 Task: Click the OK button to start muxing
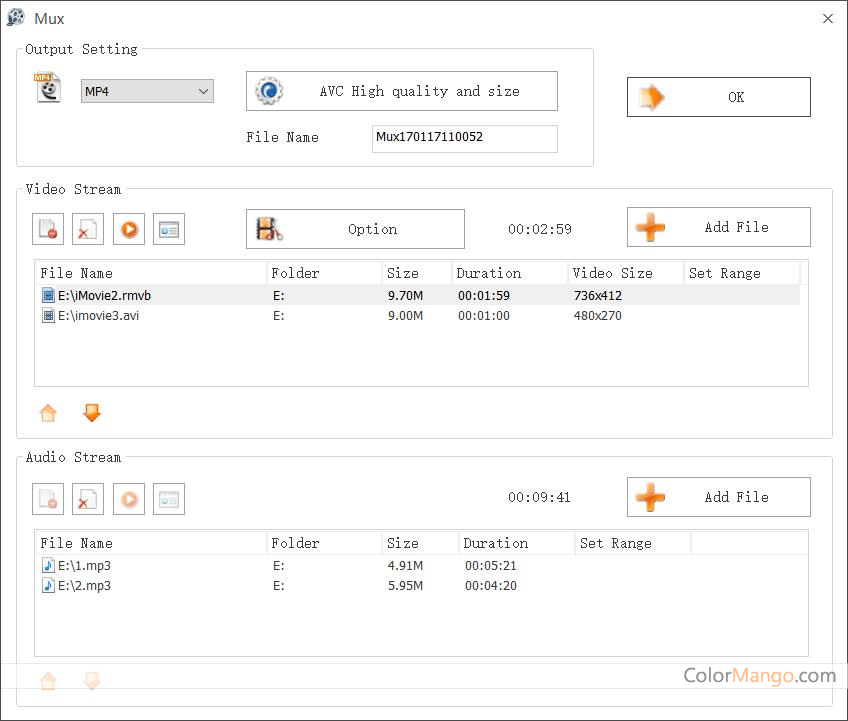click(x=718, y=97)
